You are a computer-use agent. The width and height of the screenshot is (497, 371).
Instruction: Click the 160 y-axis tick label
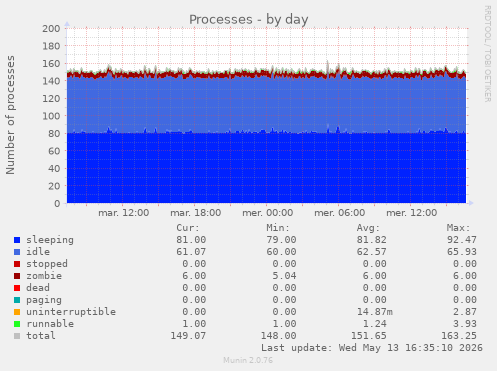51,64
